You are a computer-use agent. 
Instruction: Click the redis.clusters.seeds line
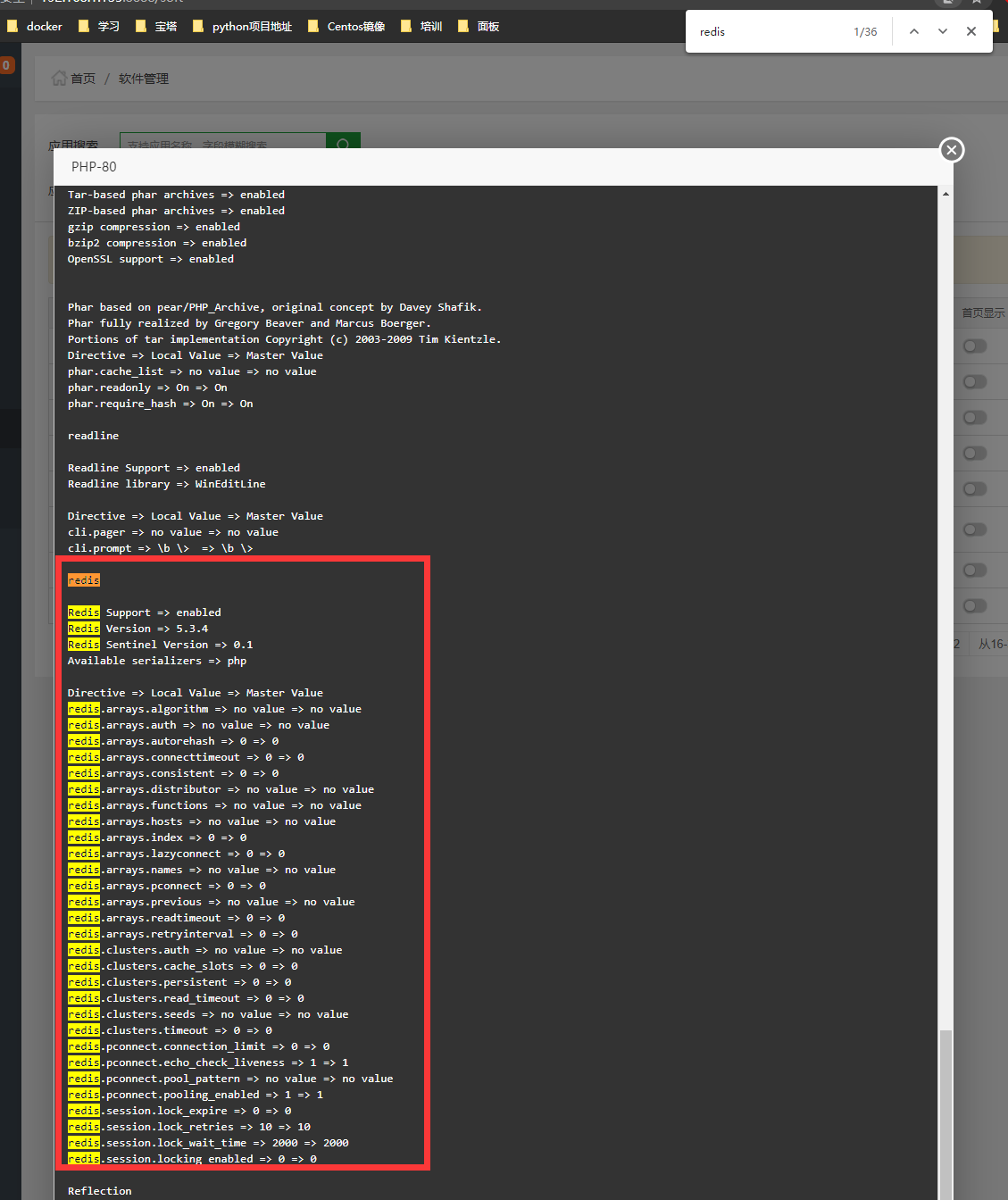(209, 1014)
